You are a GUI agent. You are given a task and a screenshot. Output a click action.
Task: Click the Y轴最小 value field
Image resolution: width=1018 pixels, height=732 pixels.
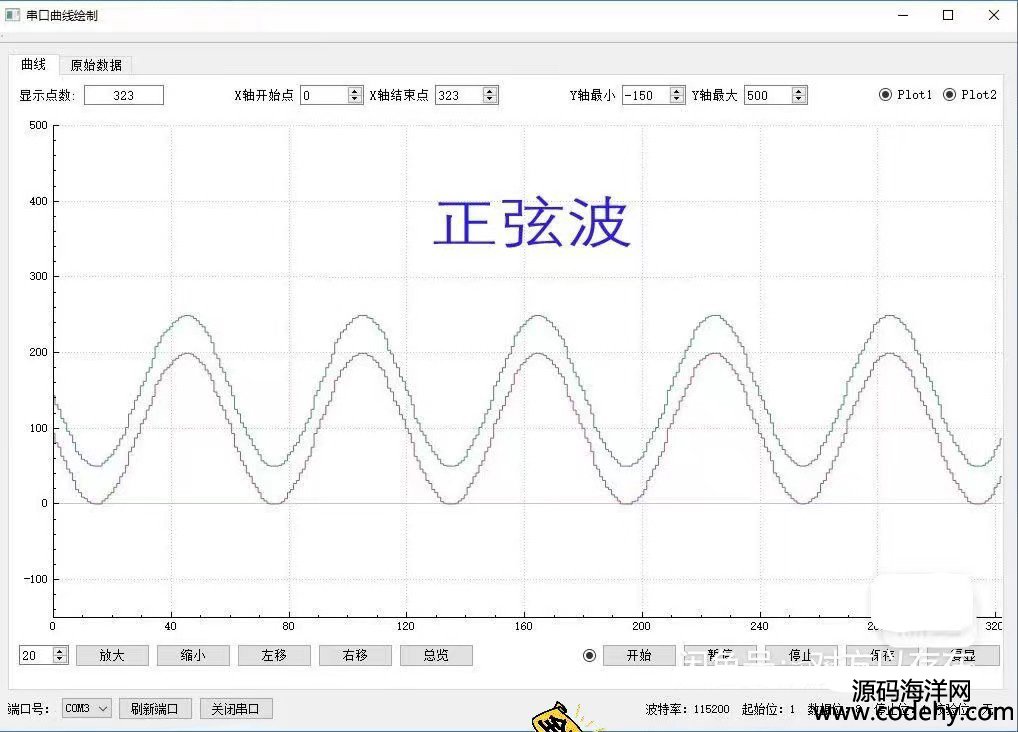click(x=646, y=95)
